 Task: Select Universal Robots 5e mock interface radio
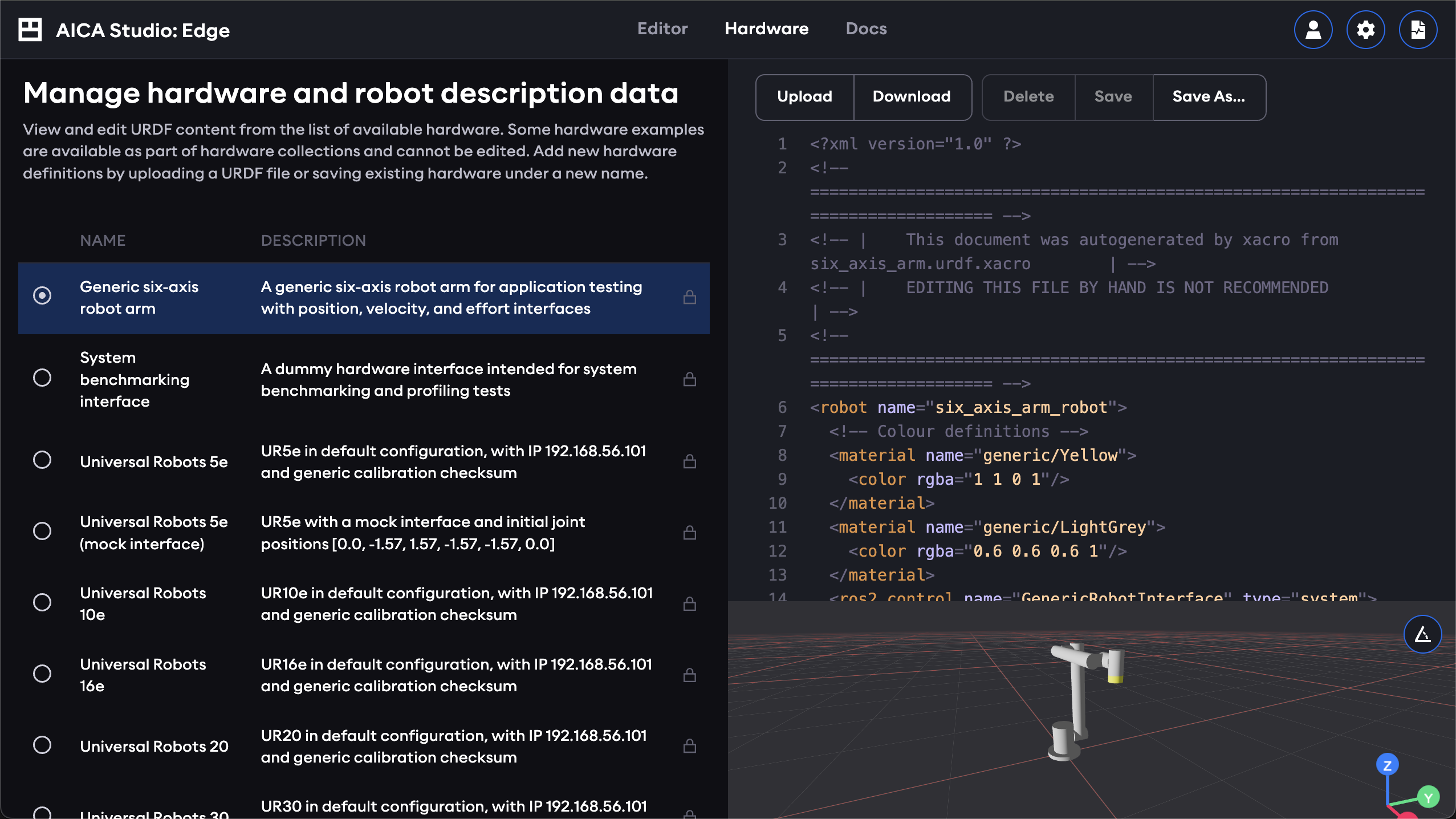pyautogui.click(x=42, y=531)
